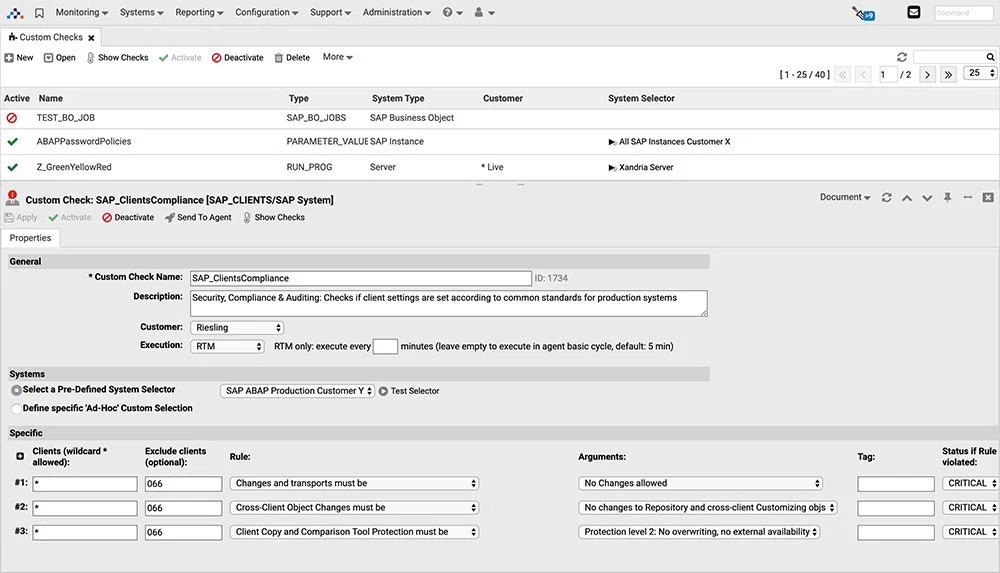Expand the Execution dropdown set to RTM
The height and width of the screenshot is (573, 1000).
point(227,346)
